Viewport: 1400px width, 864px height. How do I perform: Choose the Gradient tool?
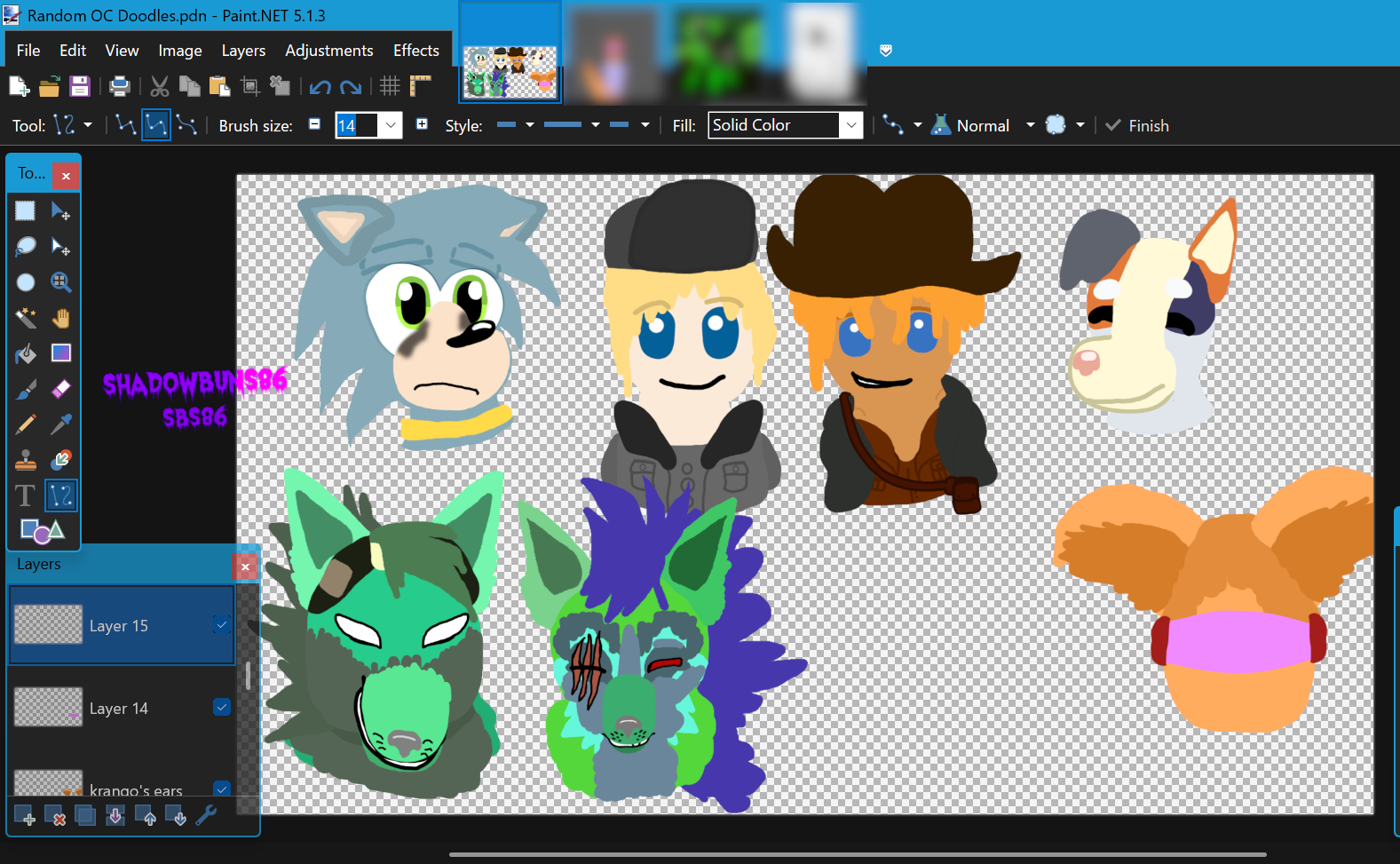60,353
